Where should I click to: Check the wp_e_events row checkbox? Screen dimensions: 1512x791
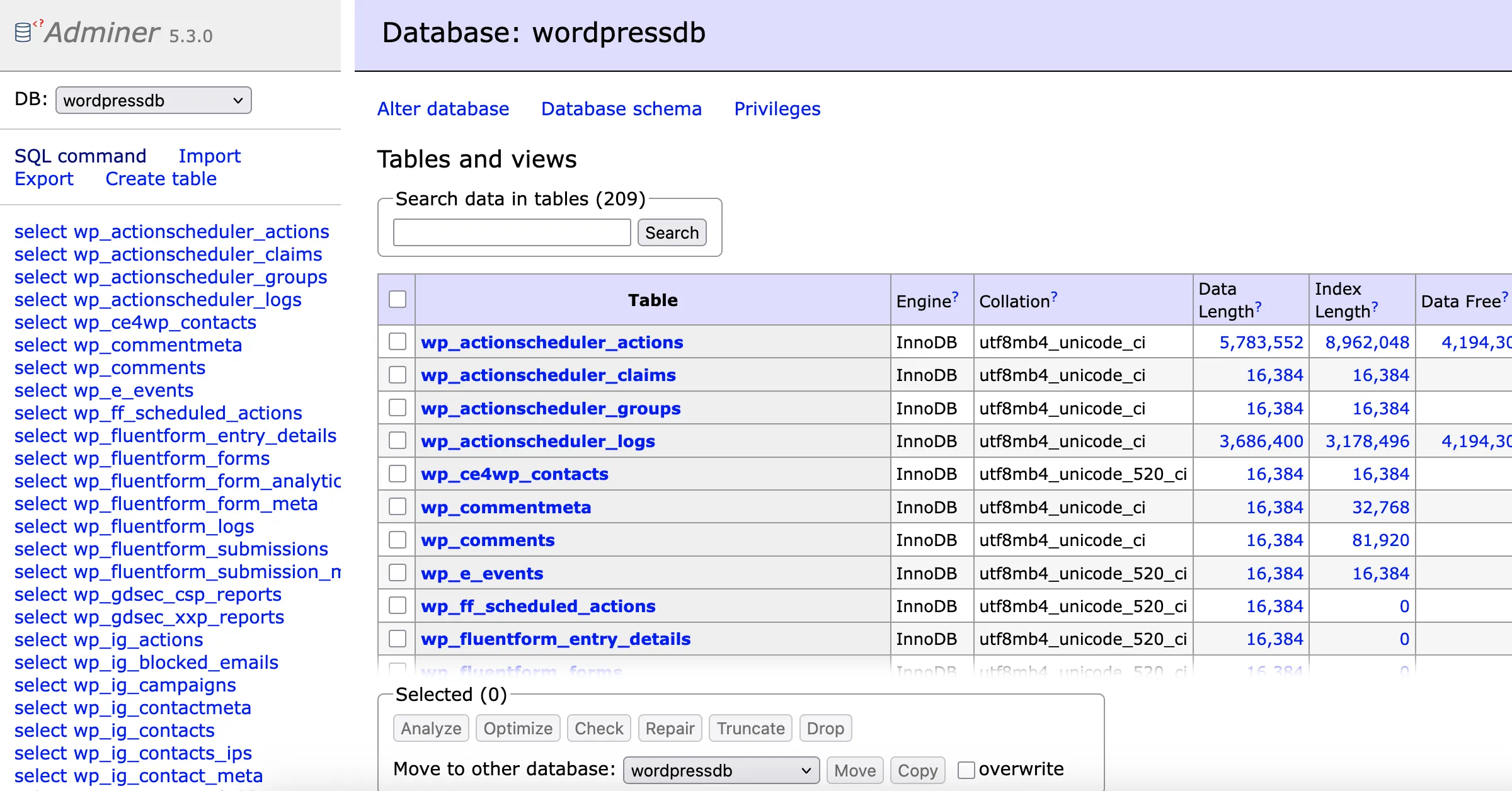click(x=398, y=572)
